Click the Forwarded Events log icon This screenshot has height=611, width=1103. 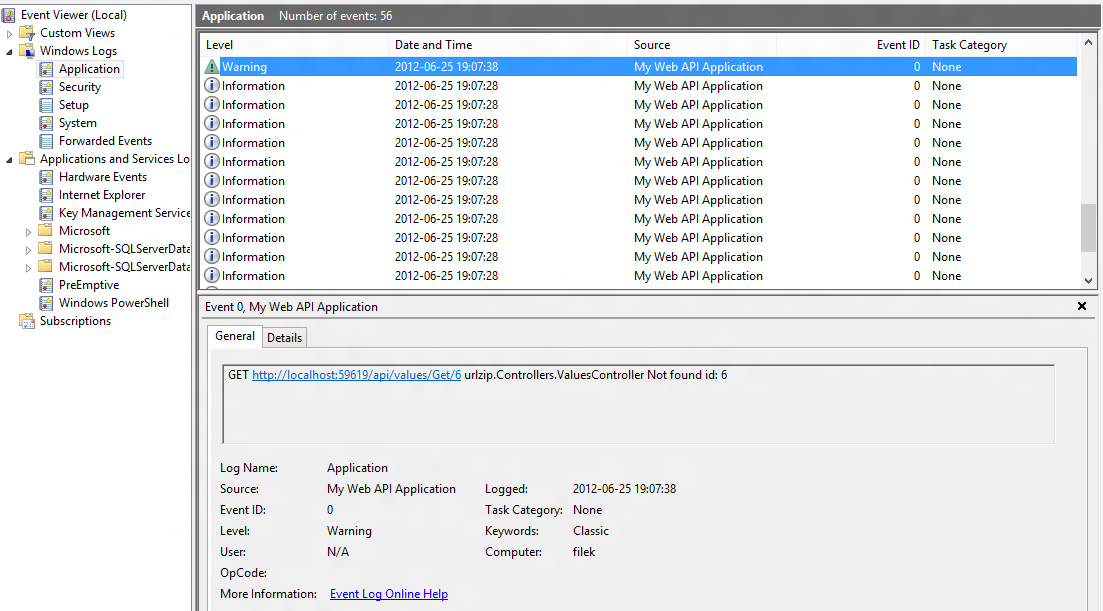[46, 141]
